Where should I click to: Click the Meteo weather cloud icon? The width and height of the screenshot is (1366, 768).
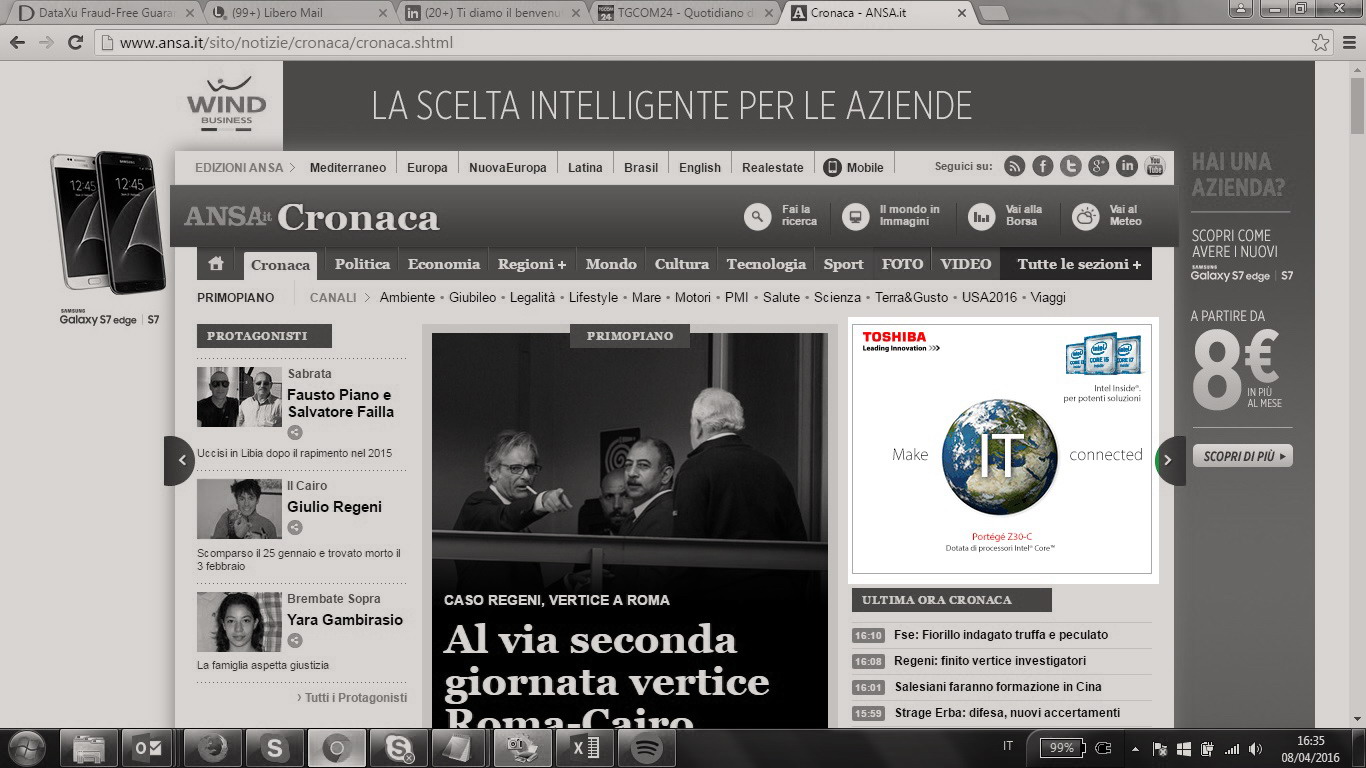point(1085,216)
